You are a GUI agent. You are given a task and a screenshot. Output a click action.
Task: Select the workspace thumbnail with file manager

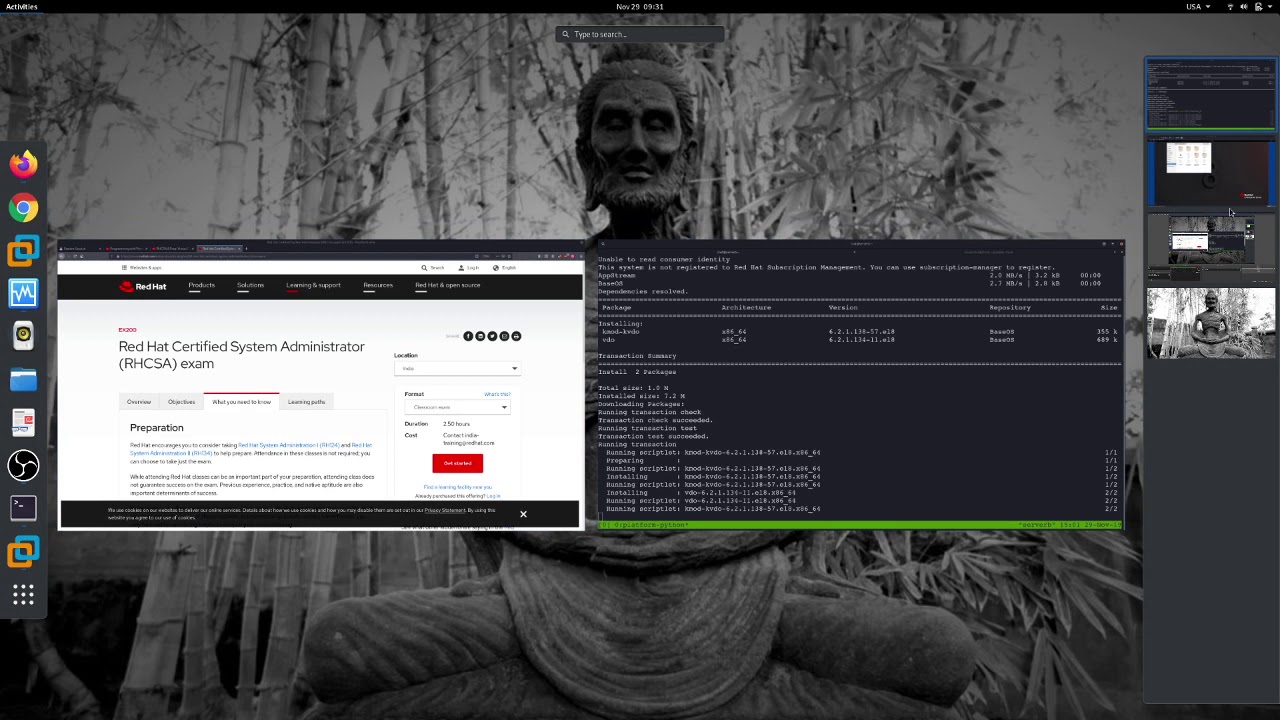1211,174
